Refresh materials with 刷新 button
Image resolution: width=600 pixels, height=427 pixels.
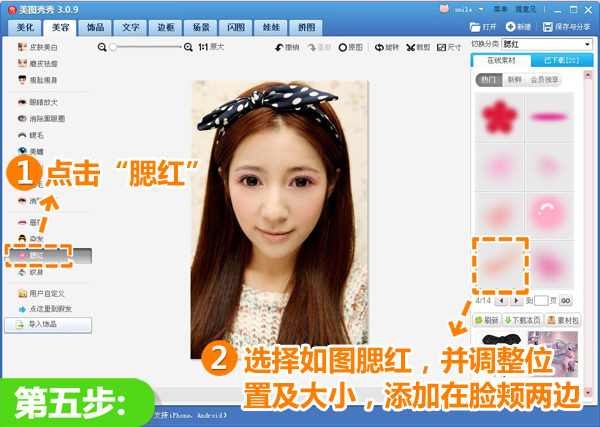(x=487, y=320)
